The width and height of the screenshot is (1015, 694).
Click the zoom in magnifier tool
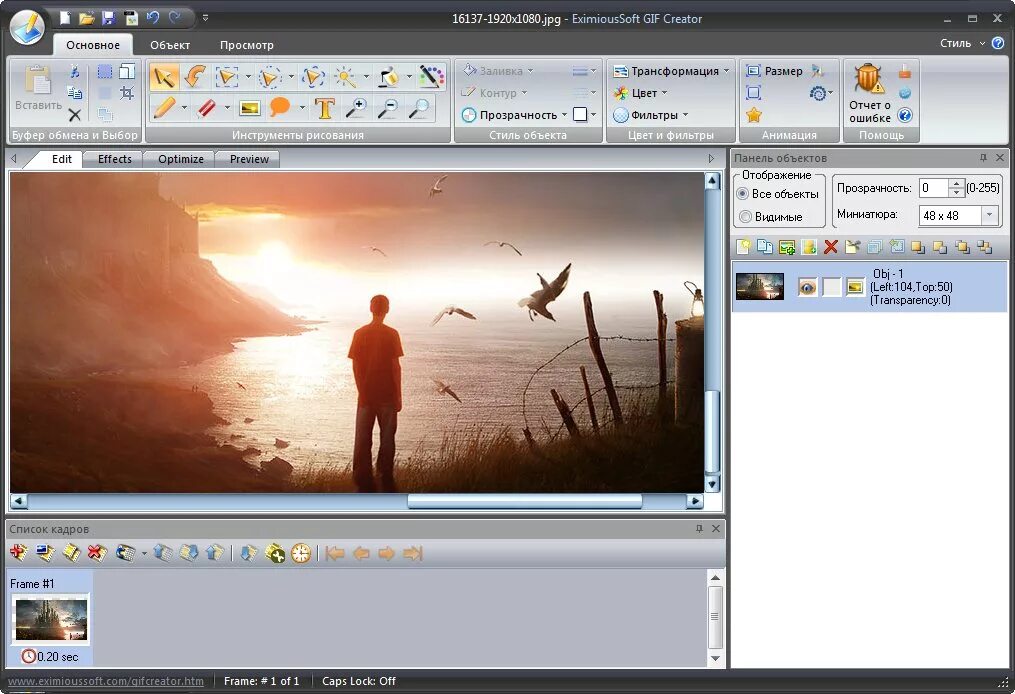click(355, 108)
